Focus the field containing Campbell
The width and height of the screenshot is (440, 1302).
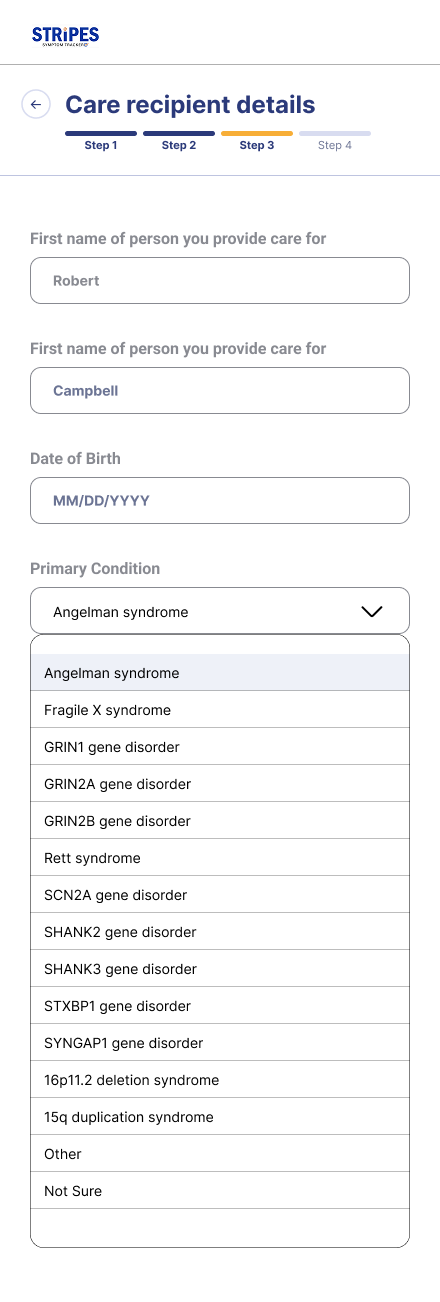(220, 391)
